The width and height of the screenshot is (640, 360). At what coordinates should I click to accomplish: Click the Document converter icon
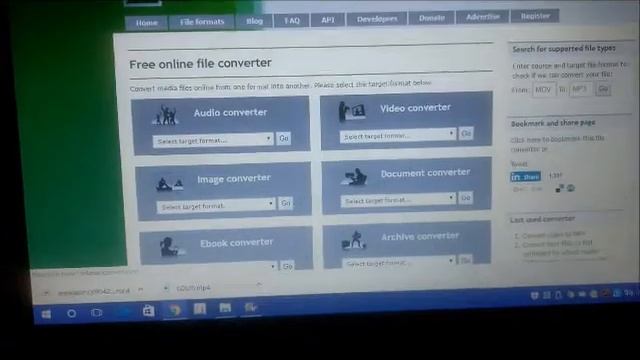coord(354,177)
